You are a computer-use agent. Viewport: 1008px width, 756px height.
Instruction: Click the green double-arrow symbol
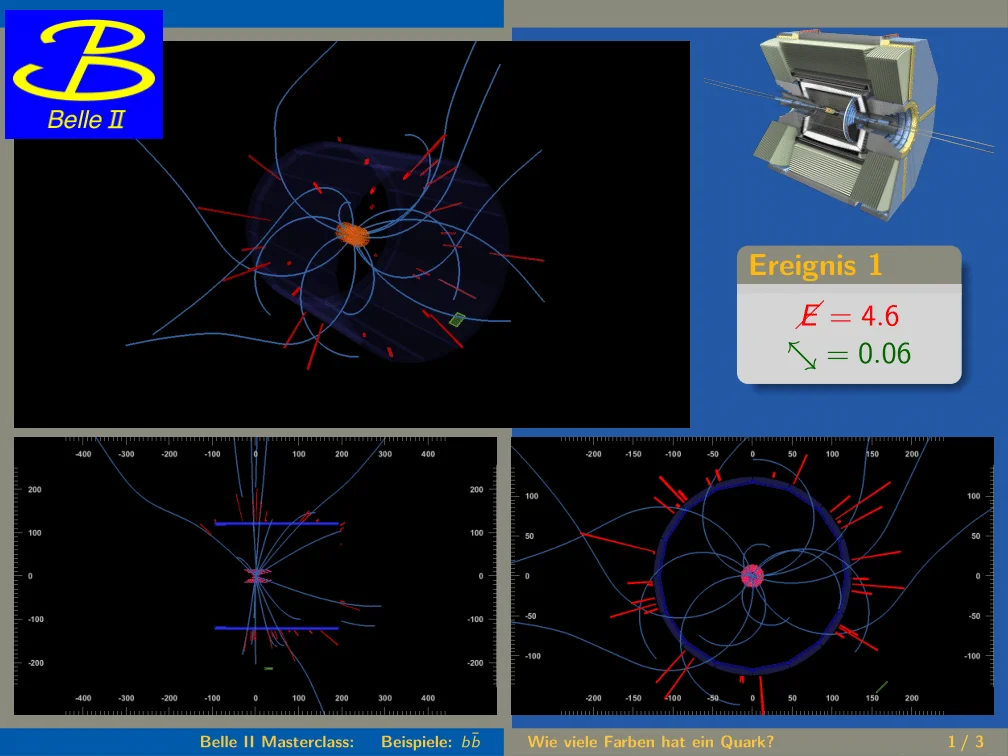(x=802, y=354)
